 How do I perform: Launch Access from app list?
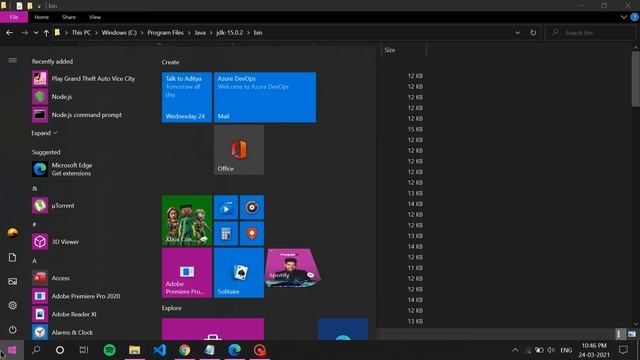pyautogui.click(x=51, y=278)
